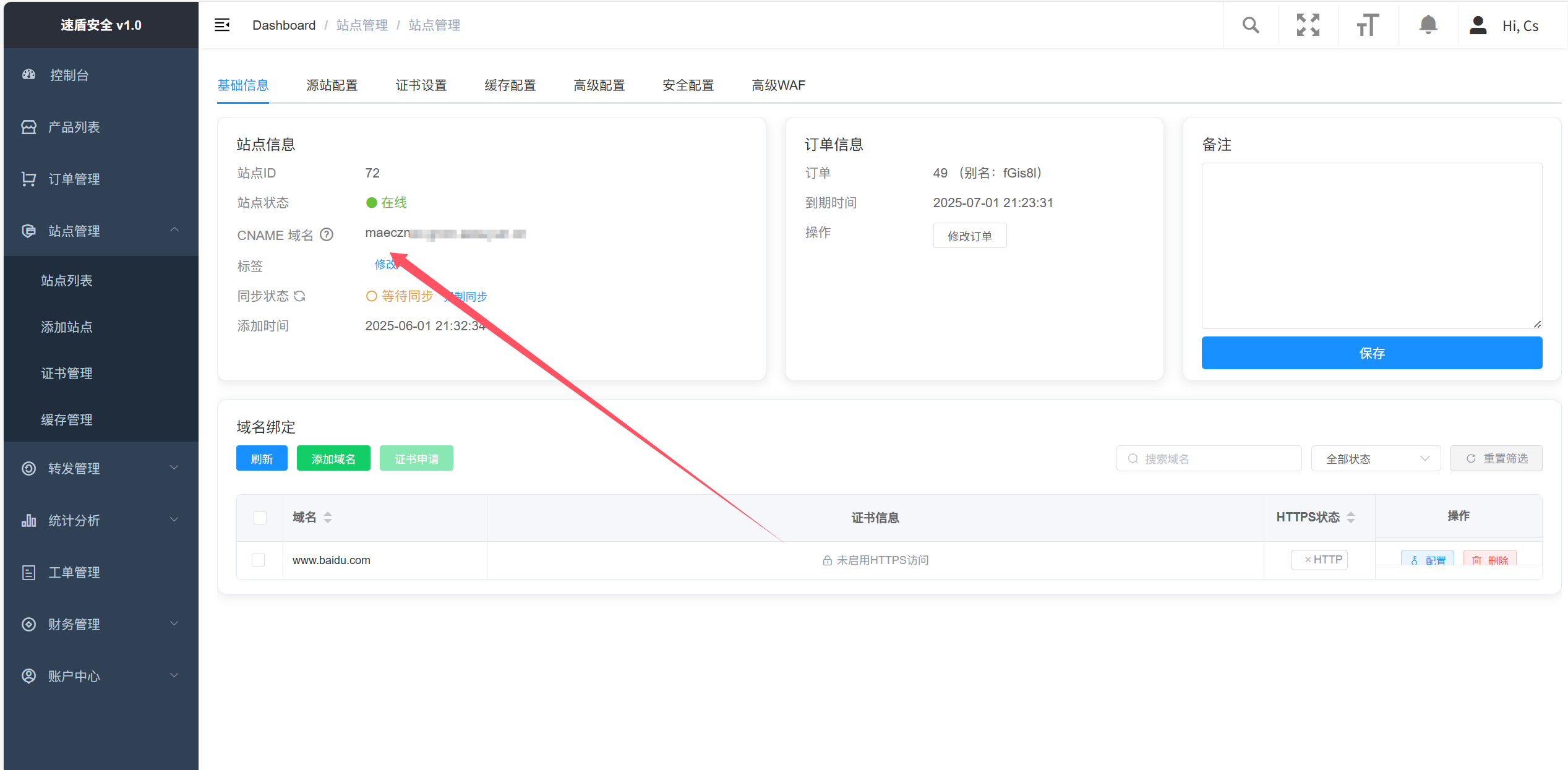Click the green 添加域名 button
Viewport: 1568px width, 770px height.
333,459
